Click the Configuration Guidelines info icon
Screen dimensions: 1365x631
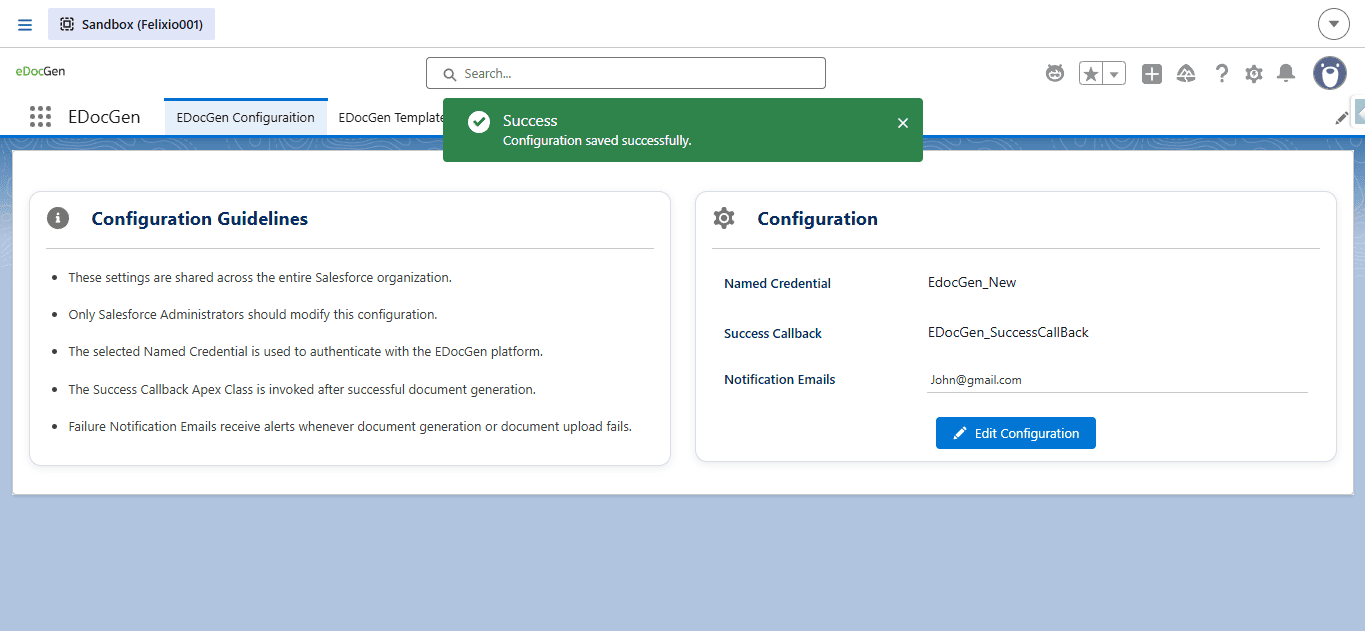point(58,218)
